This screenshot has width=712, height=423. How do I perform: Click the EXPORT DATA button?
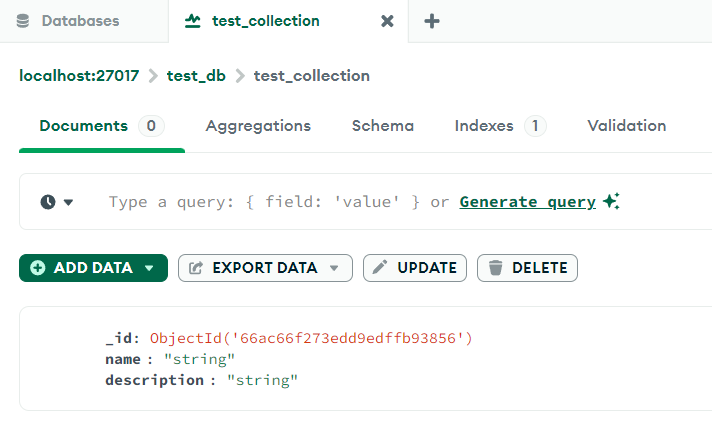tap(265, 268)
